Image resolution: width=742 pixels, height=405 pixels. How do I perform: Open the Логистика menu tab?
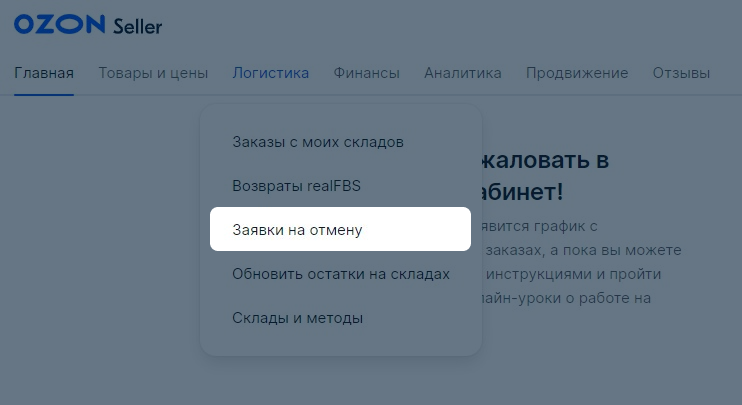(271, 73)
